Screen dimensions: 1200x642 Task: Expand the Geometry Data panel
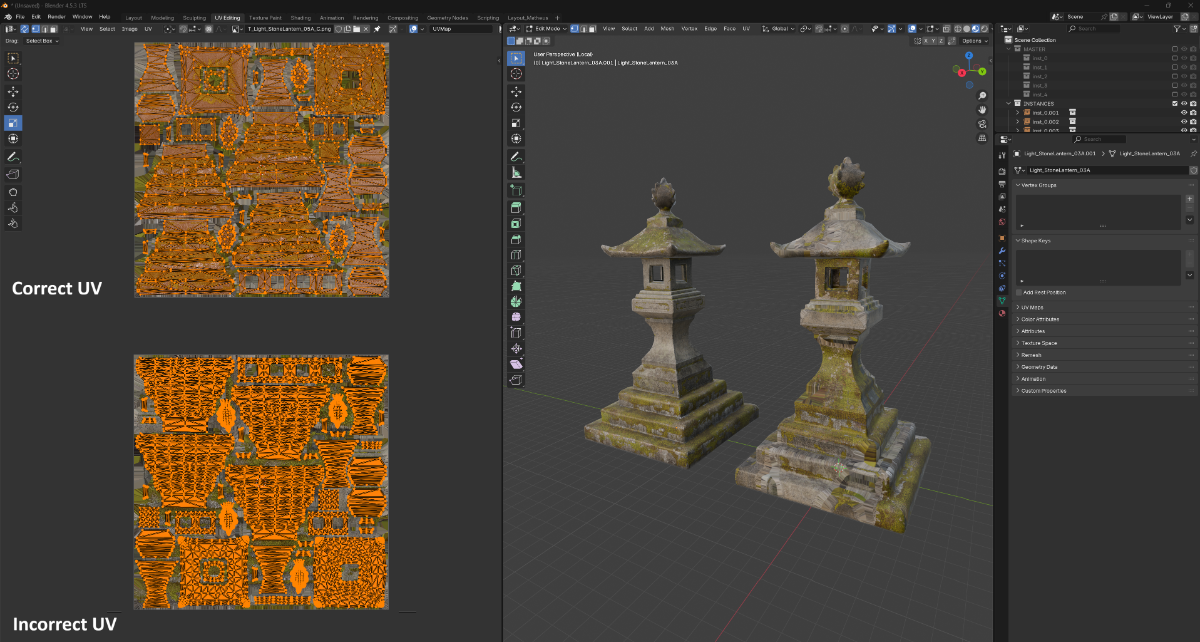tap(1038, 367)
